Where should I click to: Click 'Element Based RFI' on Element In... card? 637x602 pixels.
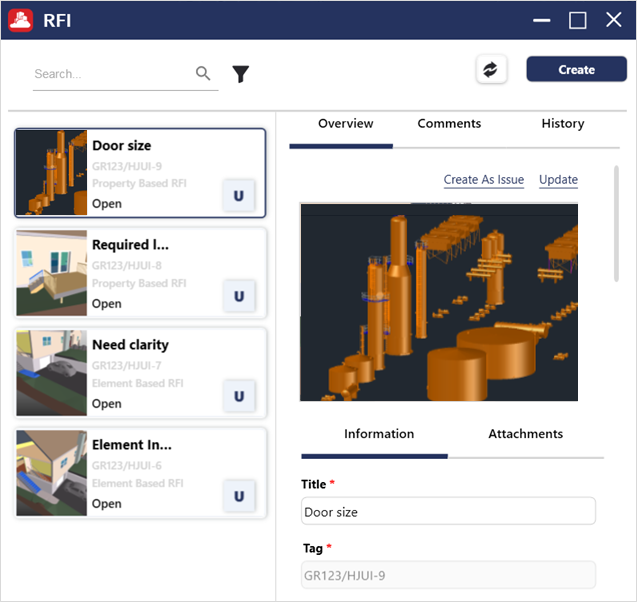tap(138, 483)
